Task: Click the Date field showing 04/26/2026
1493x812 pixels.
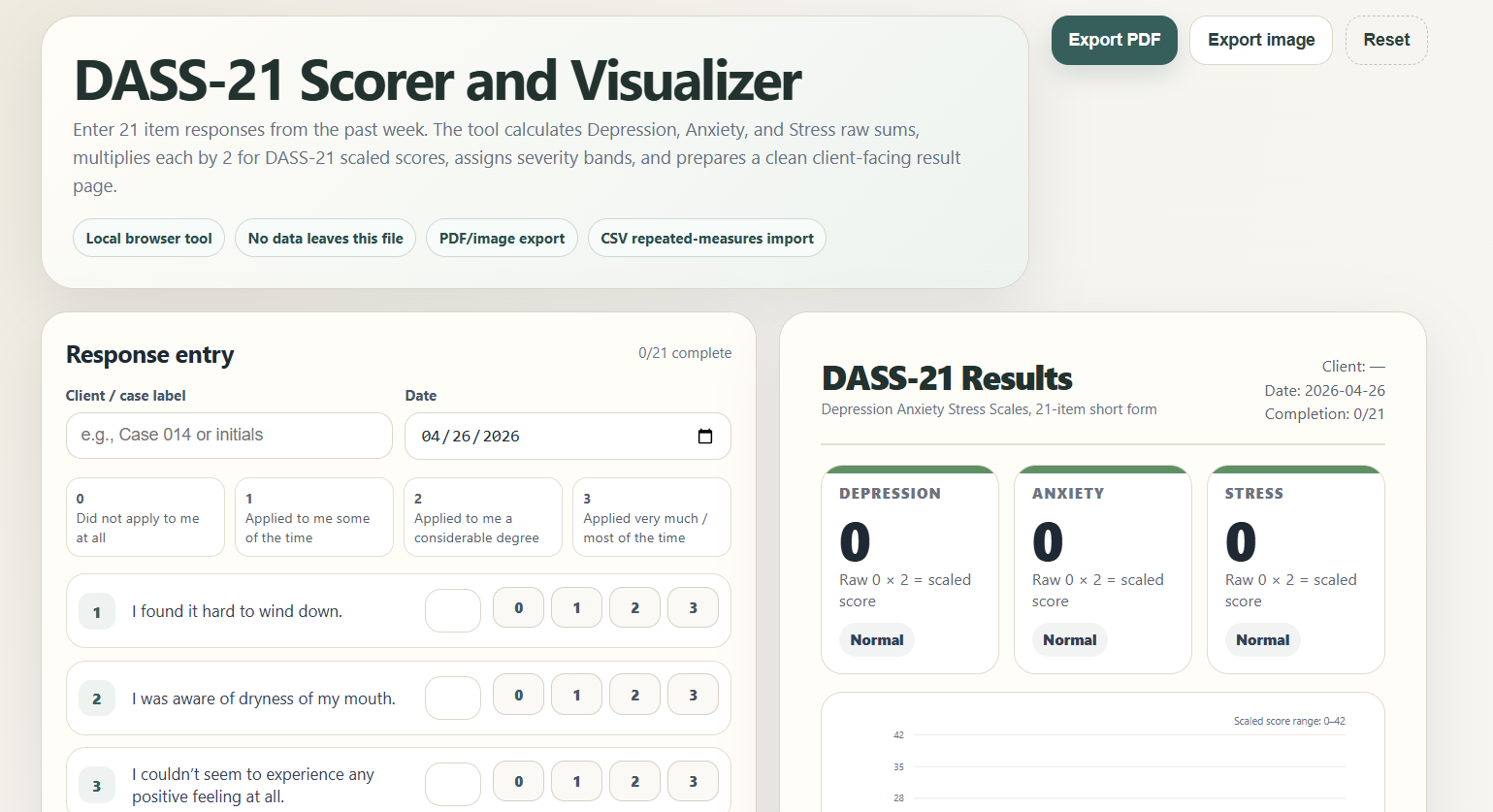Action: point(543,437)
